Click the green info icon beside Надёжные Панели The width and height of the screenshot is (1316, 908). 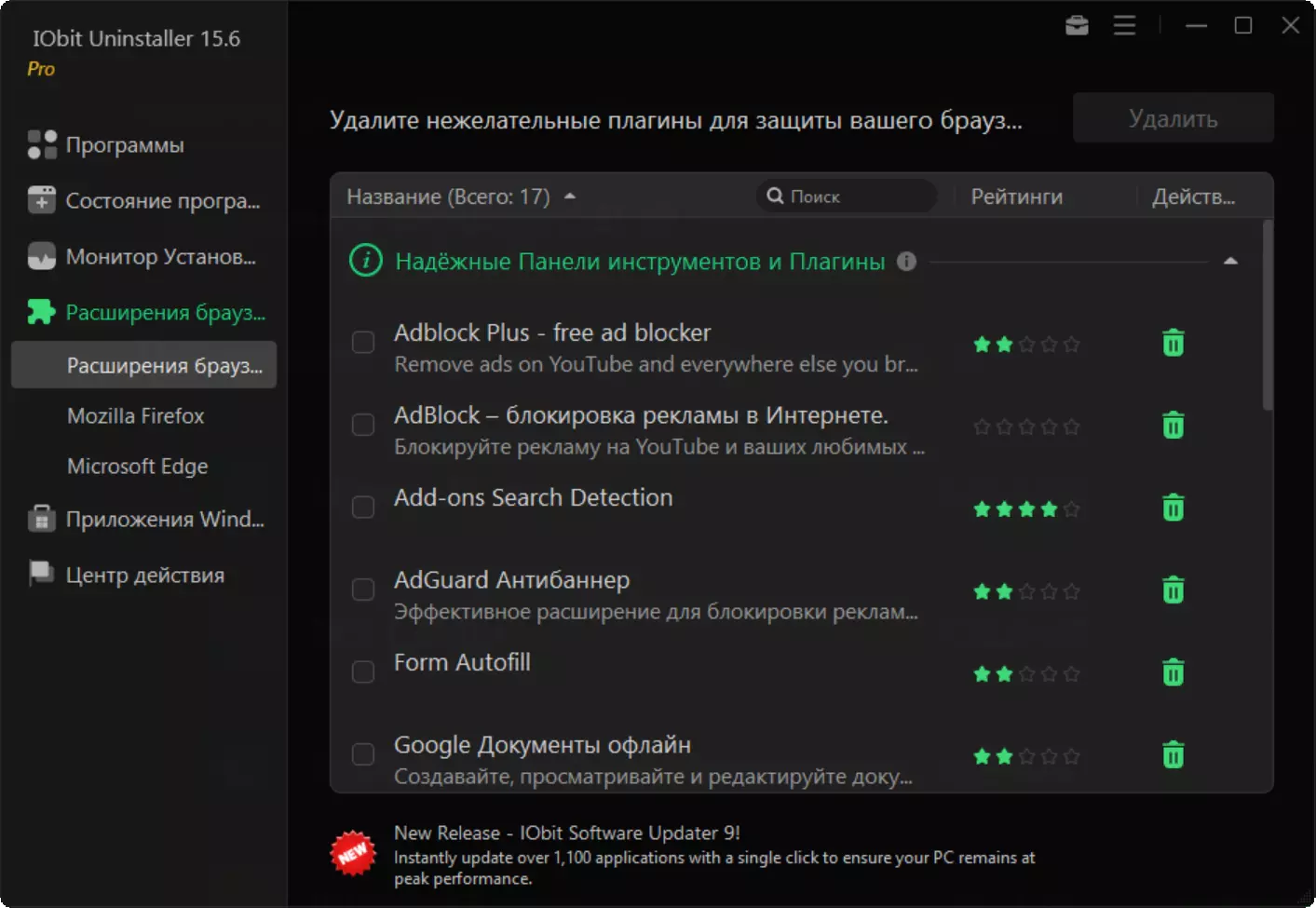365,261
